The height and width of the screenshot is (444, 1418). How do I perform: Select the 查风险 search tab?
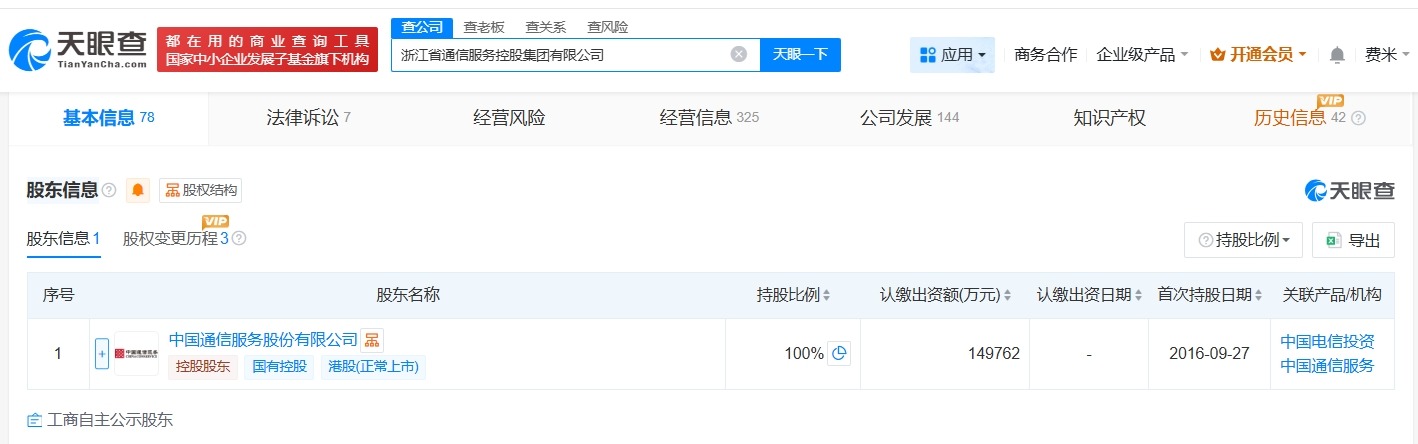click(607, 27)
